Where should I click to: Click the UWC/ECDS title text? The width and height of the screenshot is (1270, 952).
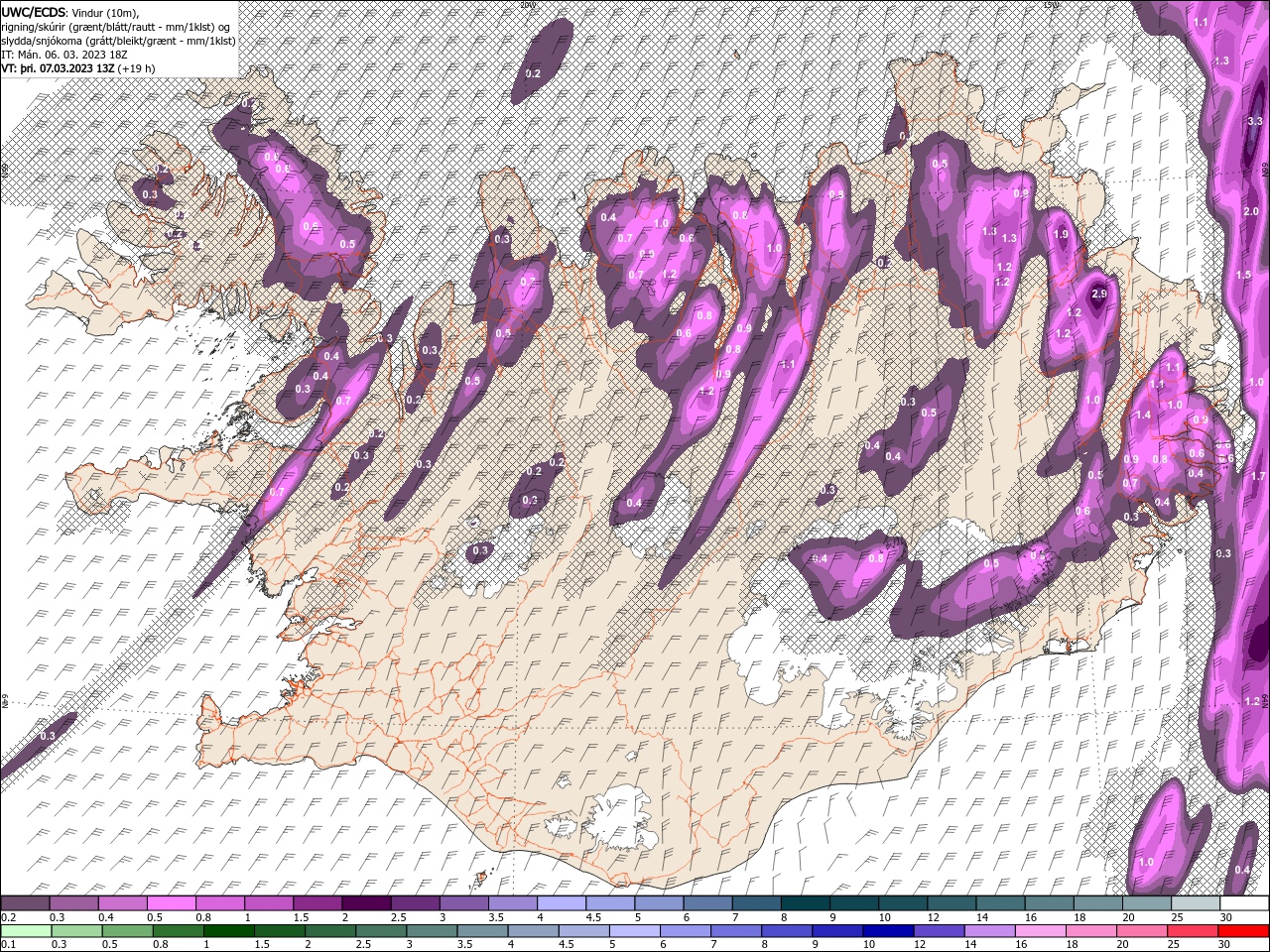pyautogui.click(x=32, y=12)
